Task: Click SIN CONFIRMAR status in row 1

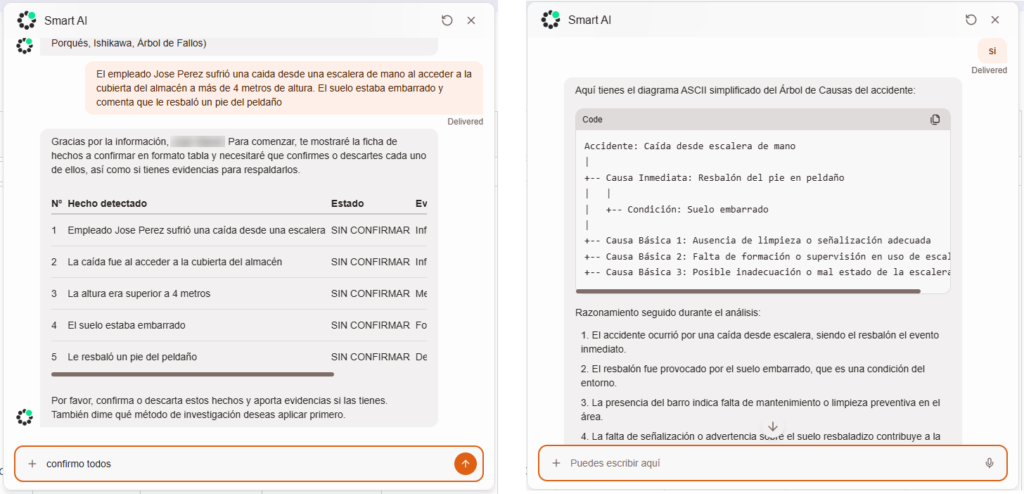Action: tap(370, 230)
